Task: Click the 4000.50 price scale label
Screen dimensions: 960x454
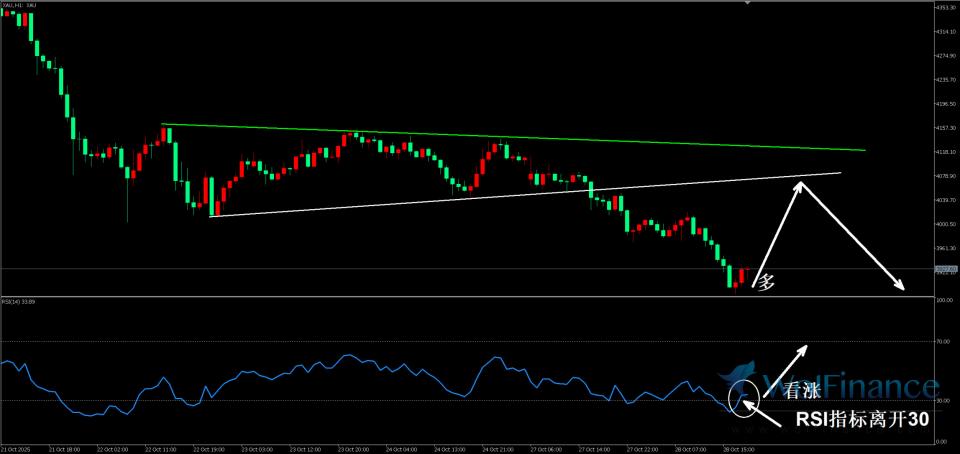Action: [945, 224]
